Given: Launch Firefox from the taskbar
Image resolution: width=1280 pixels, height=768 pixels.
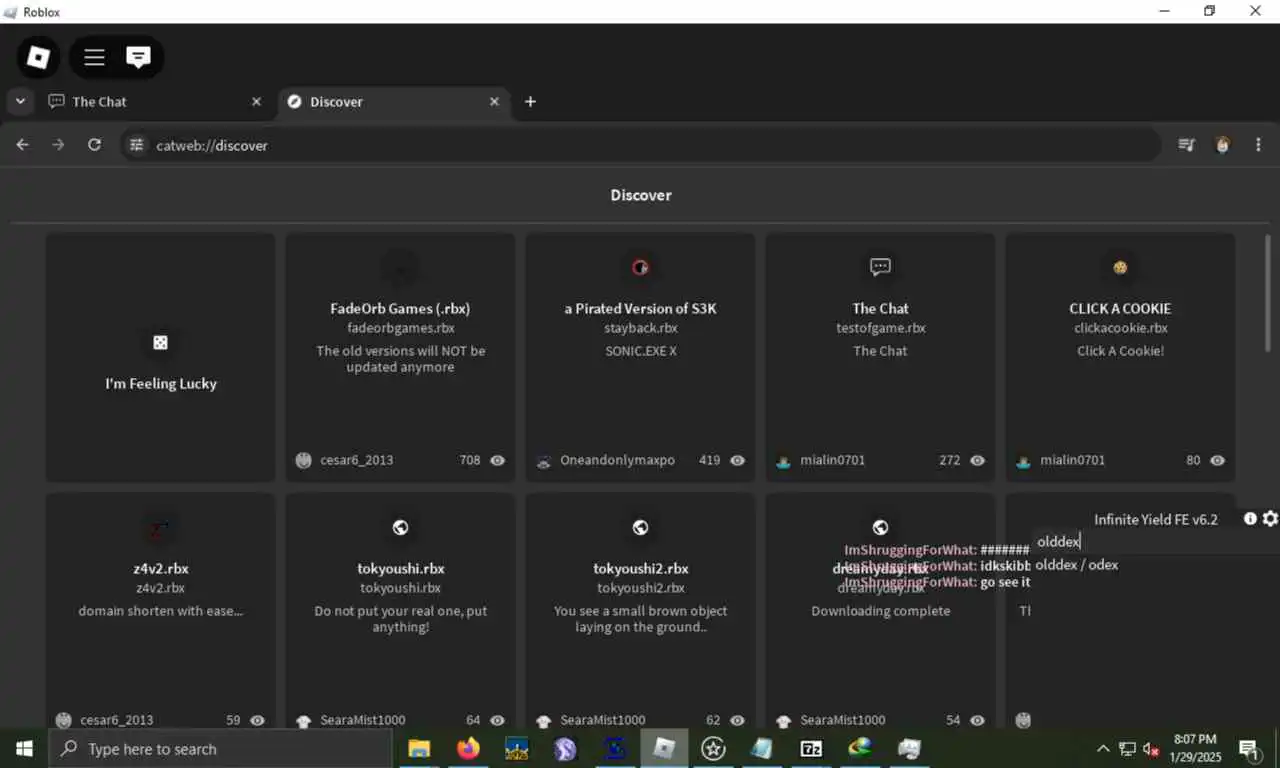Looking at the screenshot, I should click(x=468, y=749).
